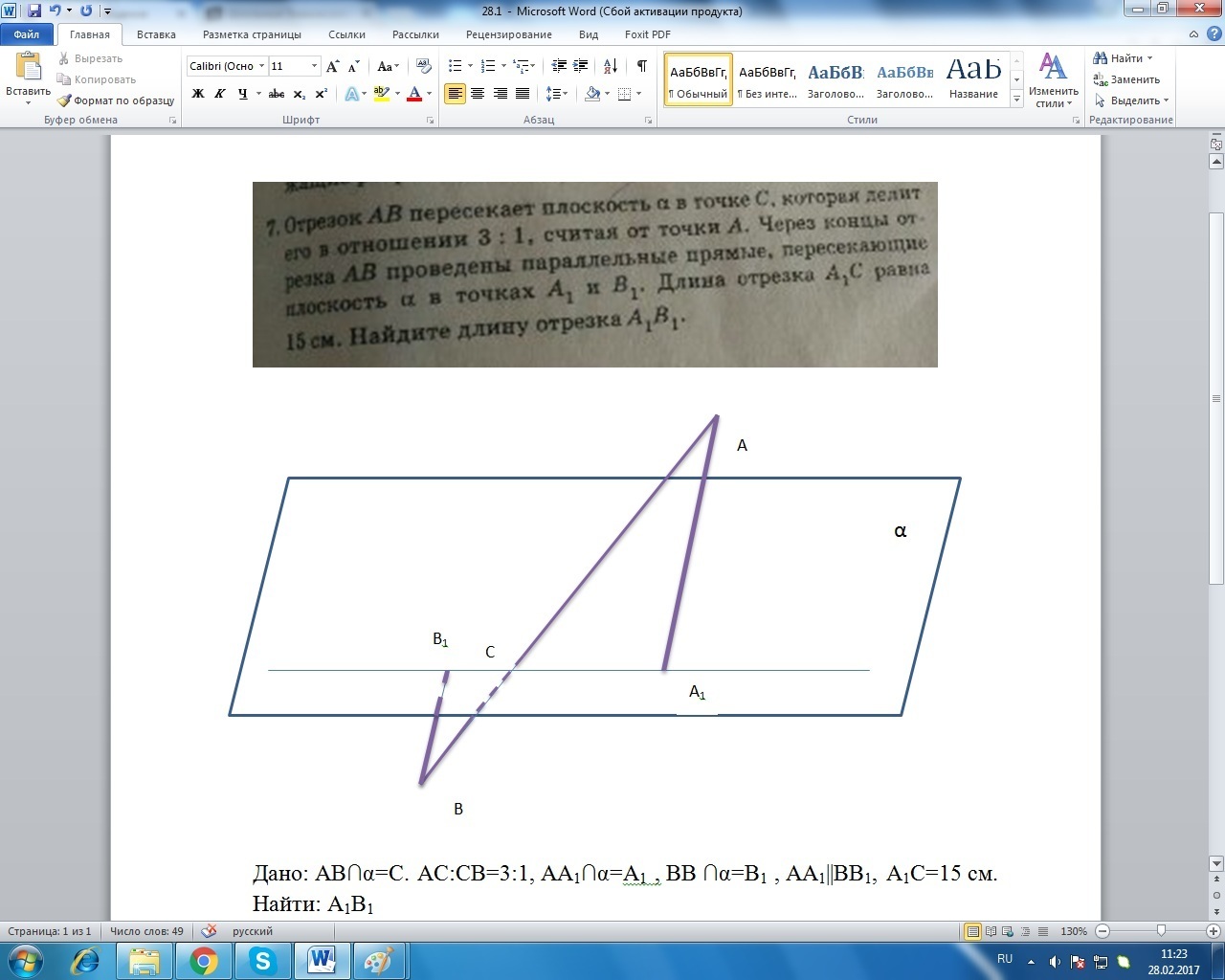Open Google Chrome from the taskbar
This screenshot has width=1225, height=980.
pos(204,961)
